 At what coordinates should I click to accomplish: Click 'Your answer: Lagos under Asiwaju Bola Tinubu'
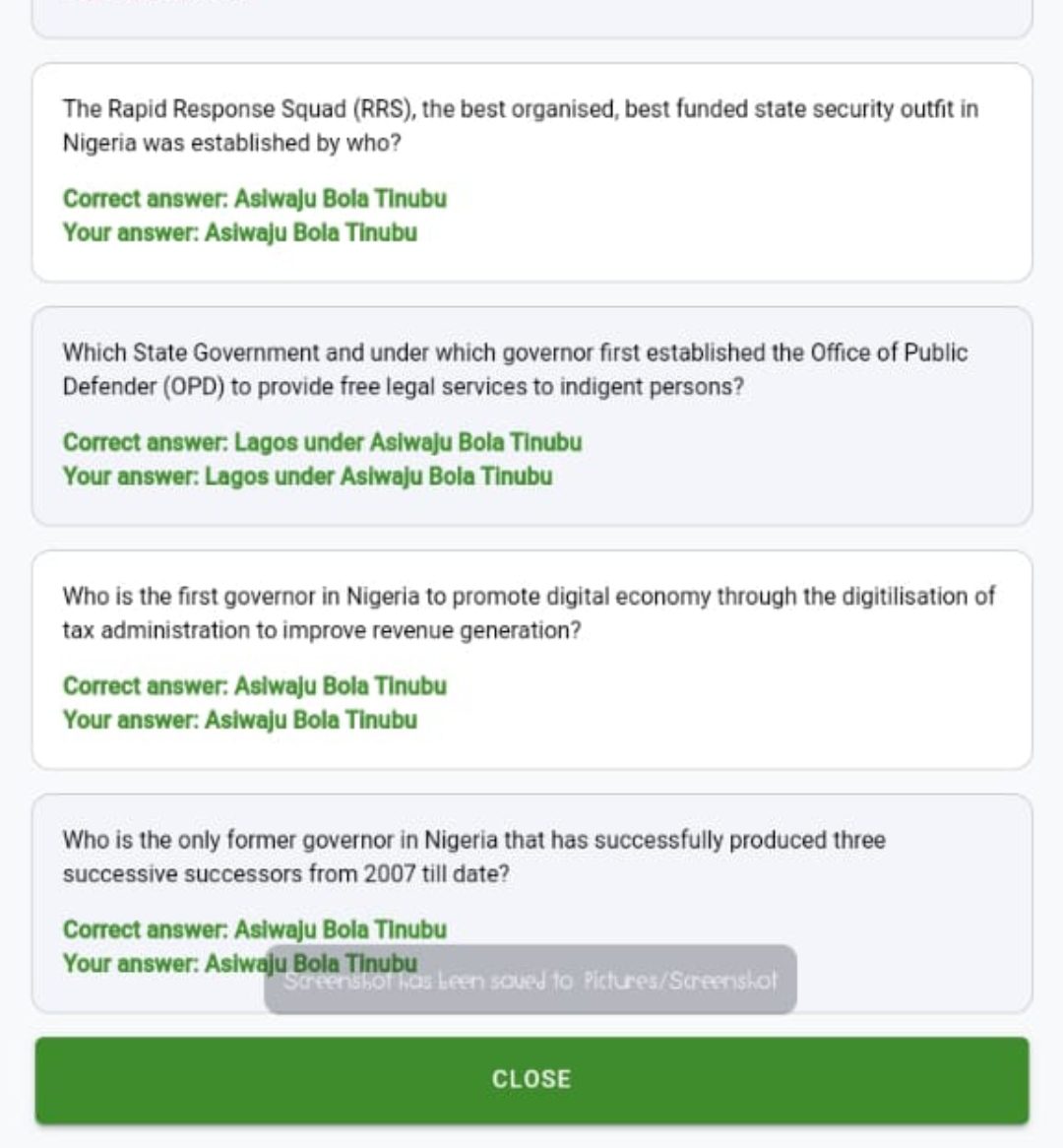coord(307,477)
